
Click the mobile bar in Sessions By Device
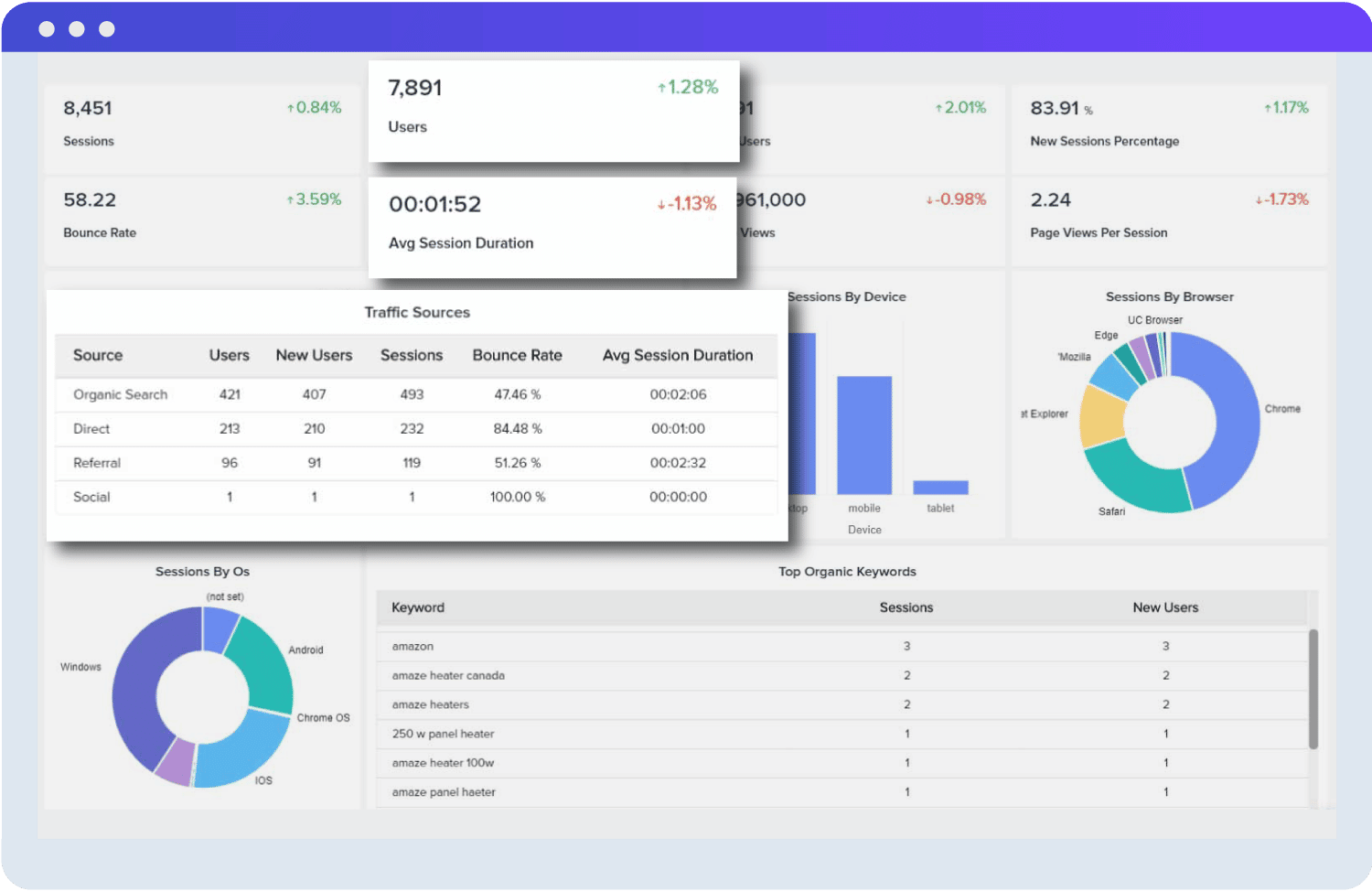point(865,435)
